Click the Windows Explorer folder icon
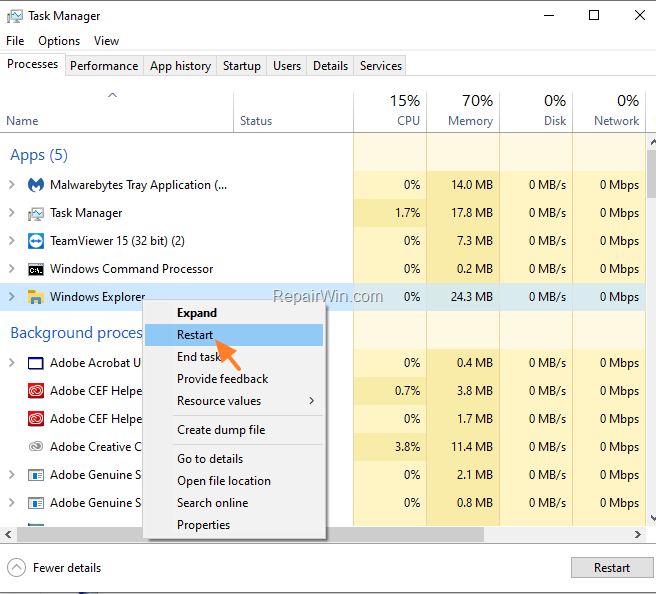The image size is (656, 594). [x=36, y=297]
